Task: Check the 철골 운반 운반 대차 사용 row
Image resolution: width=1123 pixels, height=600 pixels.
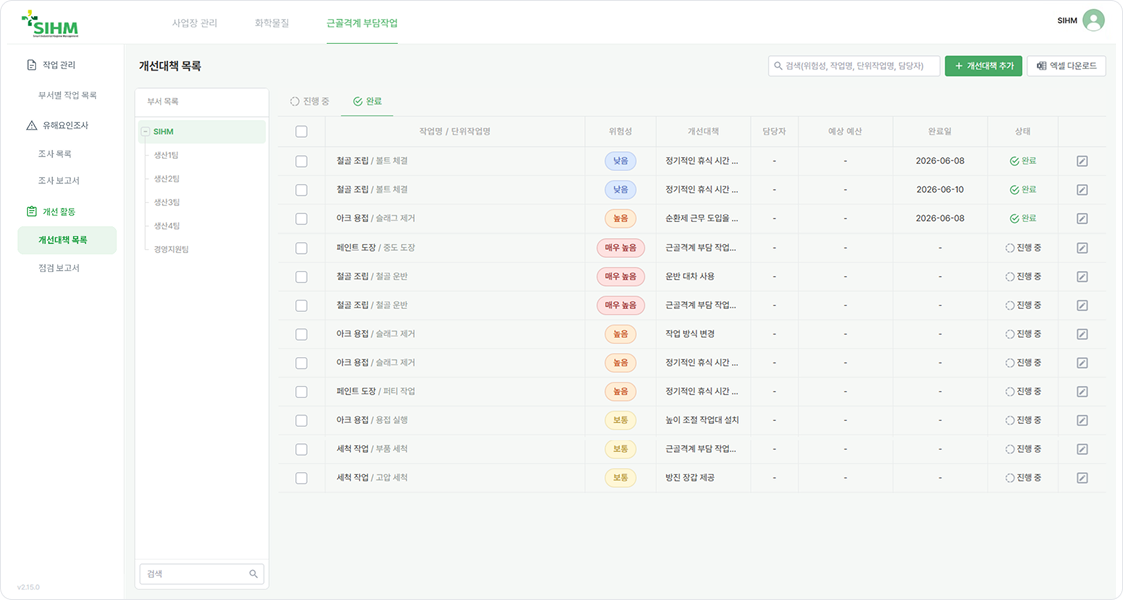Action: (x=302, y=276)
